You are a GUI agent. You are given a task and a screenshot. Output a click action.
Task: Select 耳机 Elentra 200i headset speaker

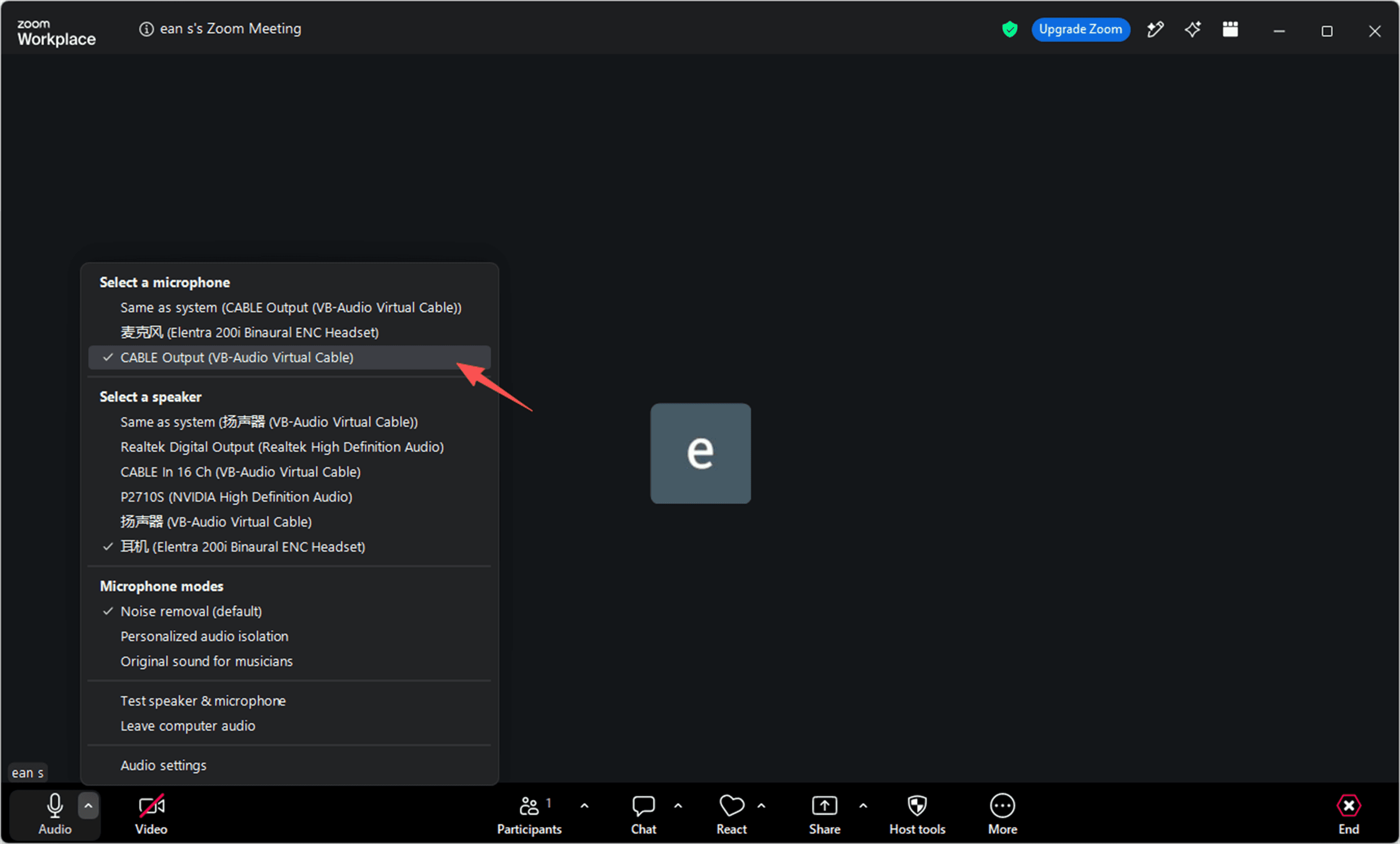pyautogui.click(x=290, y=547)
